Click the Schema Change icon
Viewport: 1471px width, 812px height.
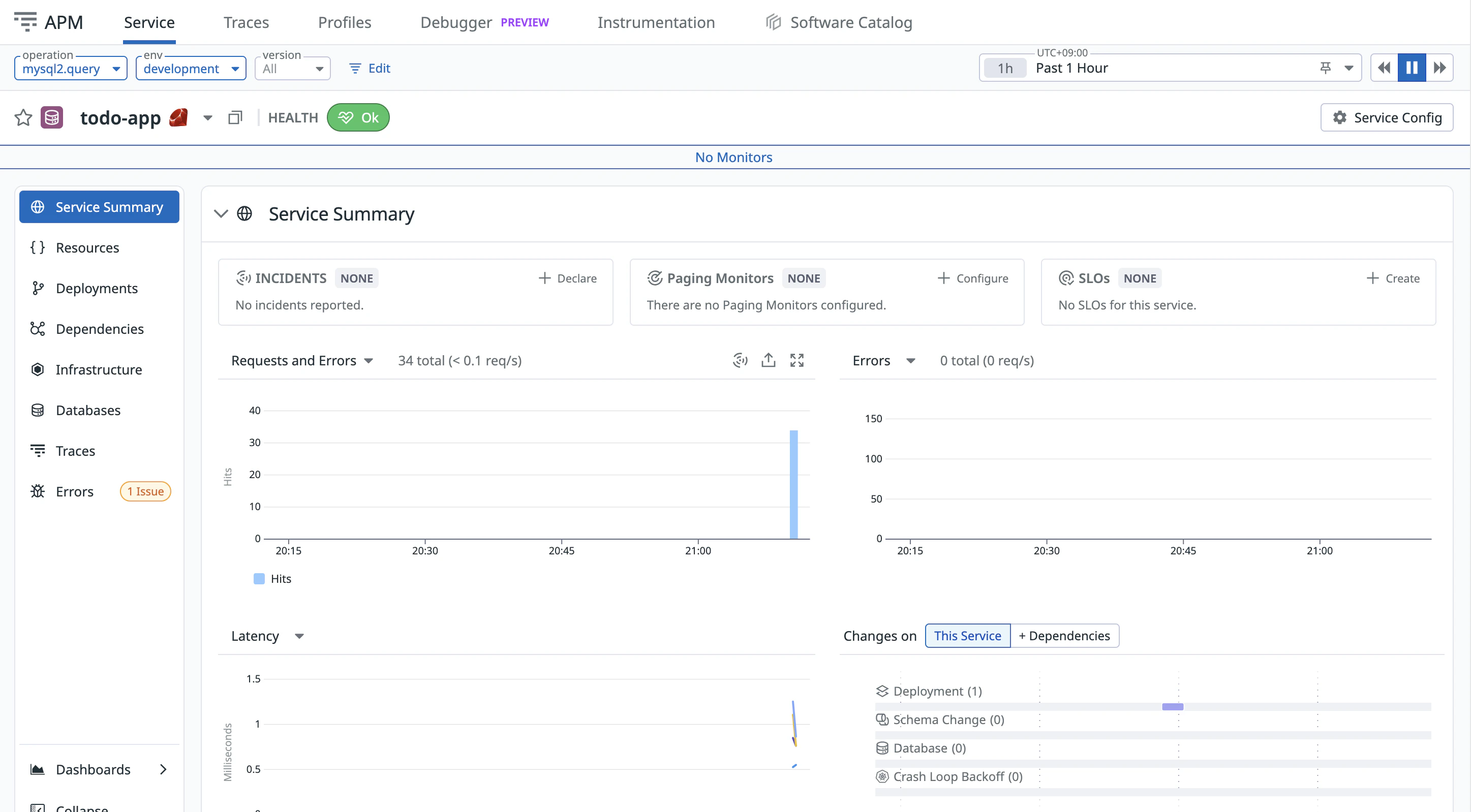882,720
